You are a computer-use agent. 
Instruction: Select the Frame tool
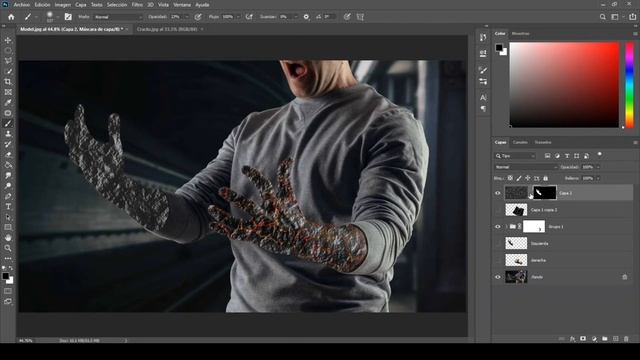click(x=8, y=92)
